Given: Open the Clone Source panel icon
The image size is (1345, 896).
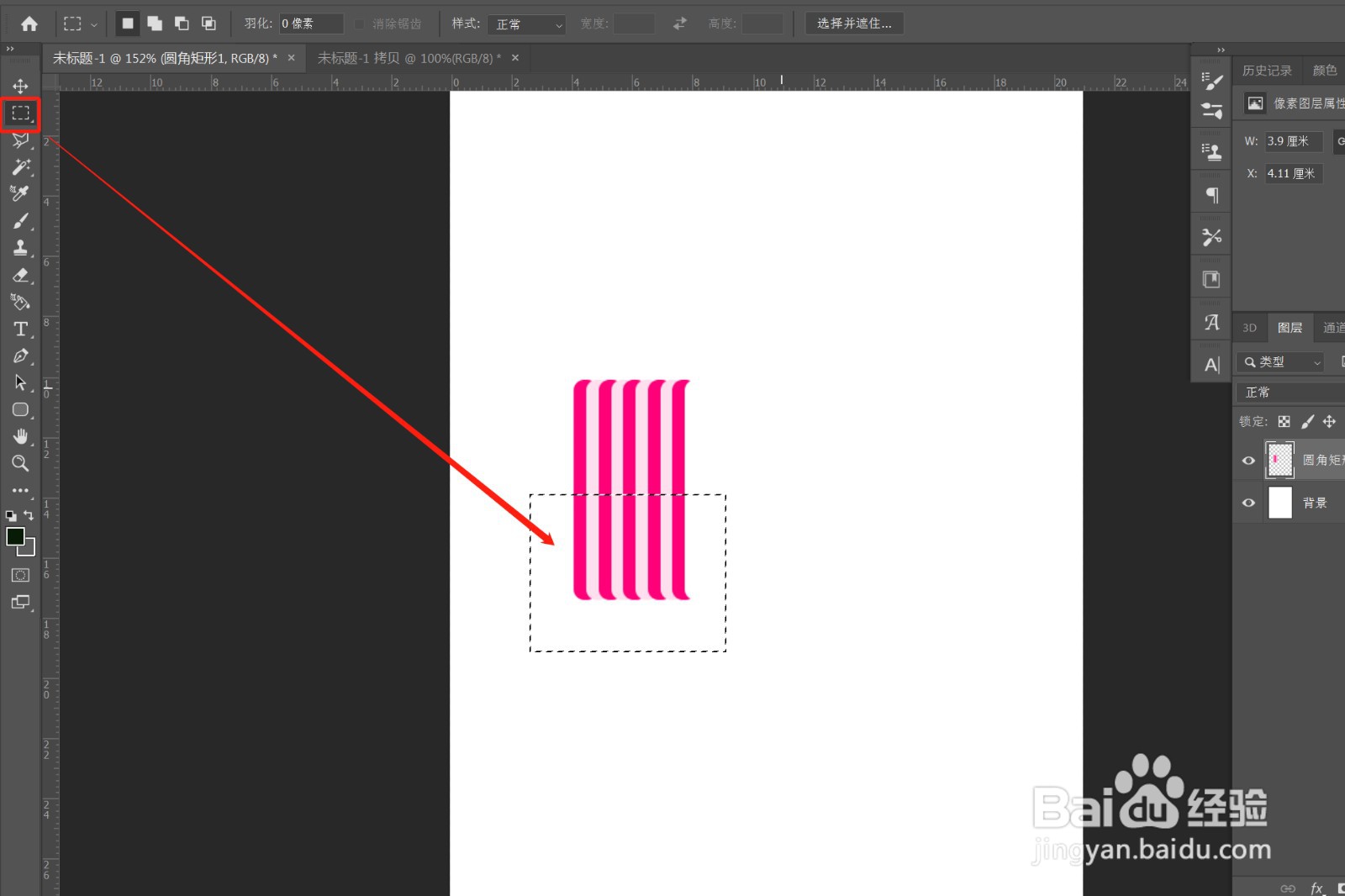Looking at the screenshot, I should pyautogui.click(x=1211, y=152).
